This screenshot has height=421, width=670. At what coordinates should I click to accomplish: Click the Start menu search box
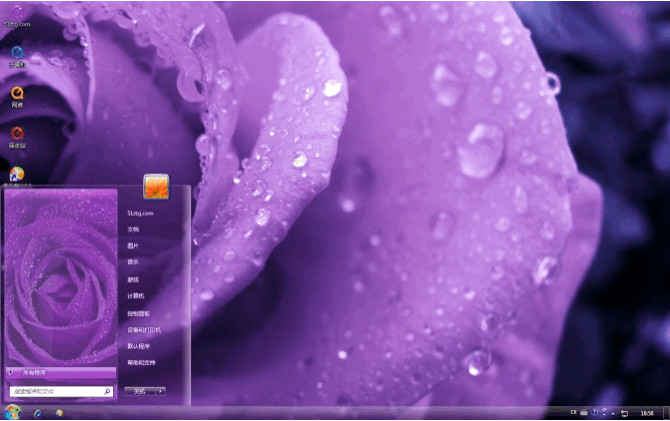click(x=61, y=391)
